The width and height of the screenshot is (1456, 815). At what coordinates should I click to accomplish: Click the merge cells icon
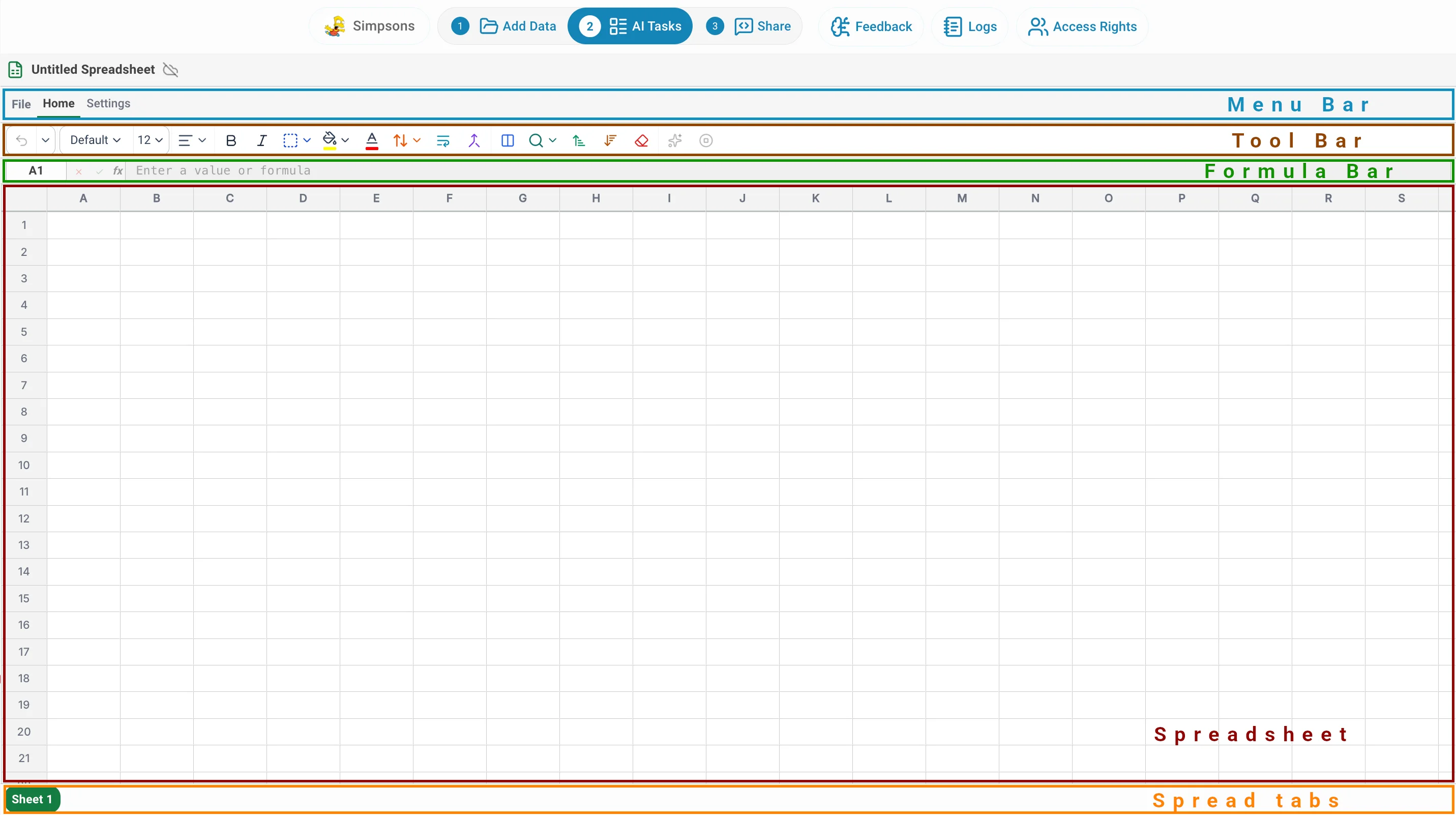click(473, 140)
